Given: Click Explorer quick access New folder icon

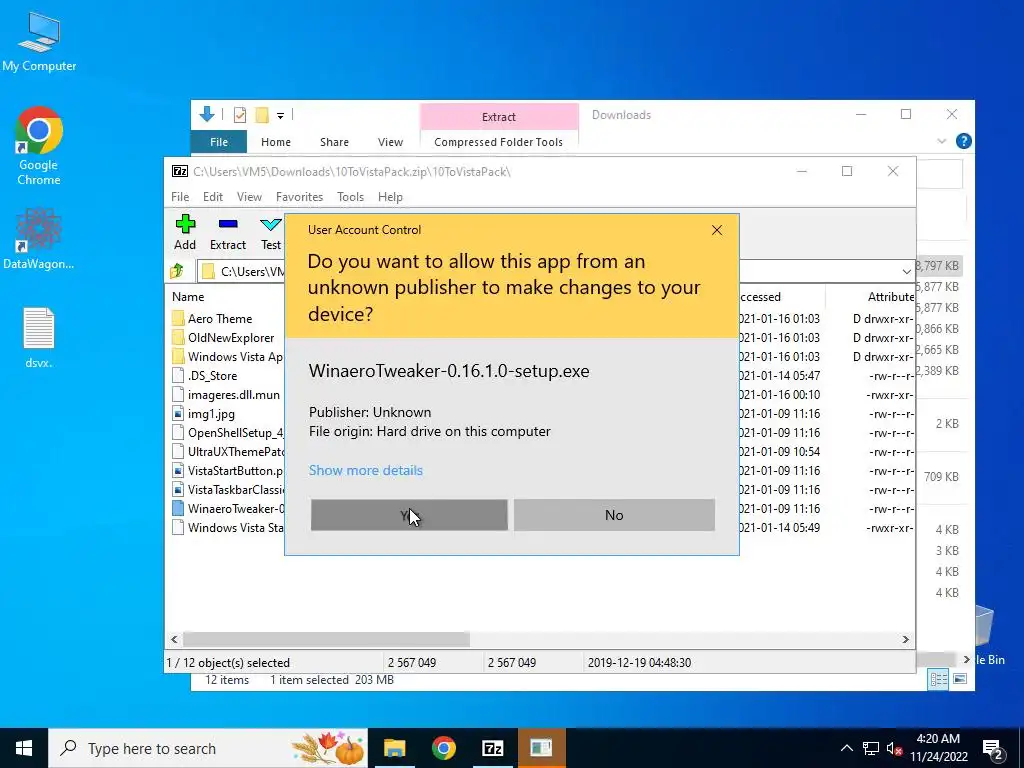Looking at the screenshot, I should click(262, 115).
